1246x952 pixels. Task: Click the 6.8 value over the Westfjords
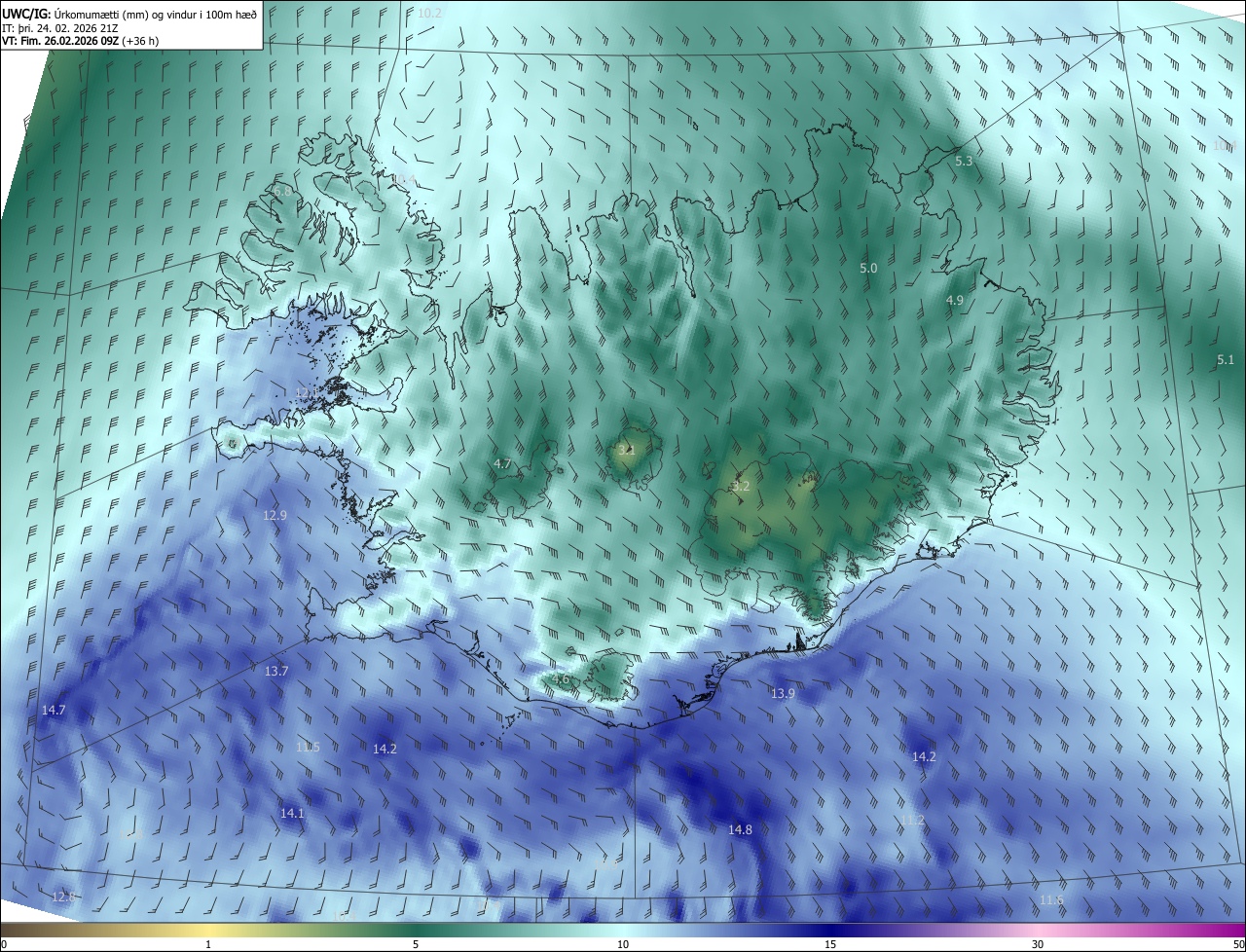[x=282, y=193]
